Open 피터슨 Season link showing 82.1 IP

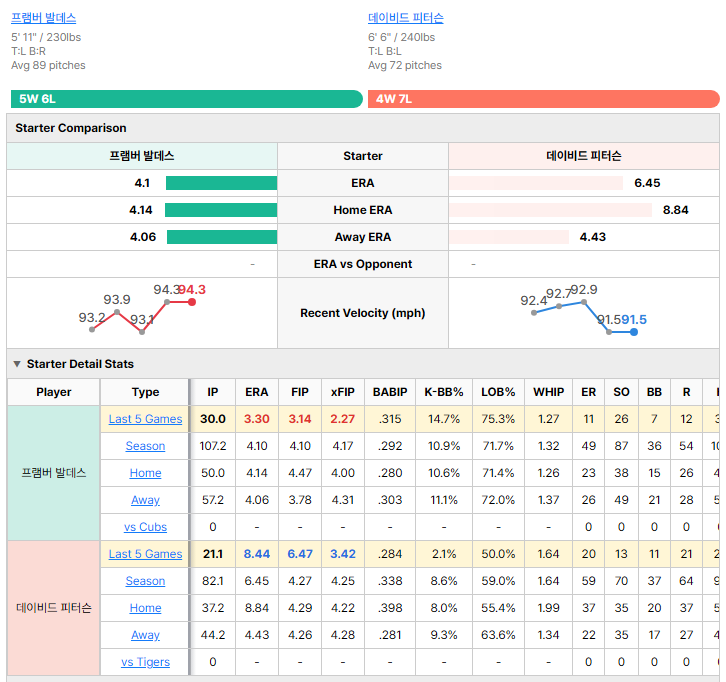pyautogui.click(x=145, y=581)
